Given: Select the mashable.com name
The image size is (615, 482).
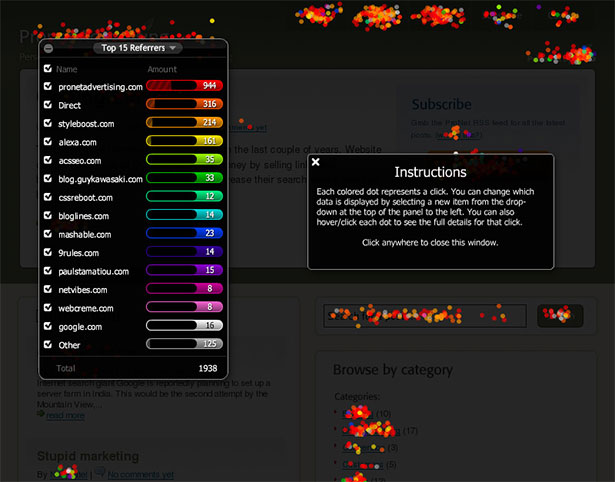Looking at the screenshot, I should pos(85,235).
